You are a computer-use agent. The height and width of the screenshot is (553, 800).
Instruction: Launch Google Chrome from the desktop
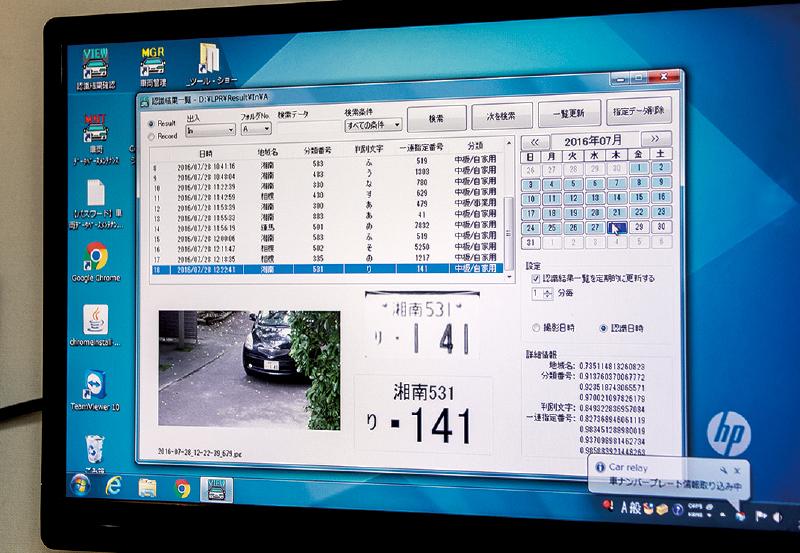(x=98, y=261)
